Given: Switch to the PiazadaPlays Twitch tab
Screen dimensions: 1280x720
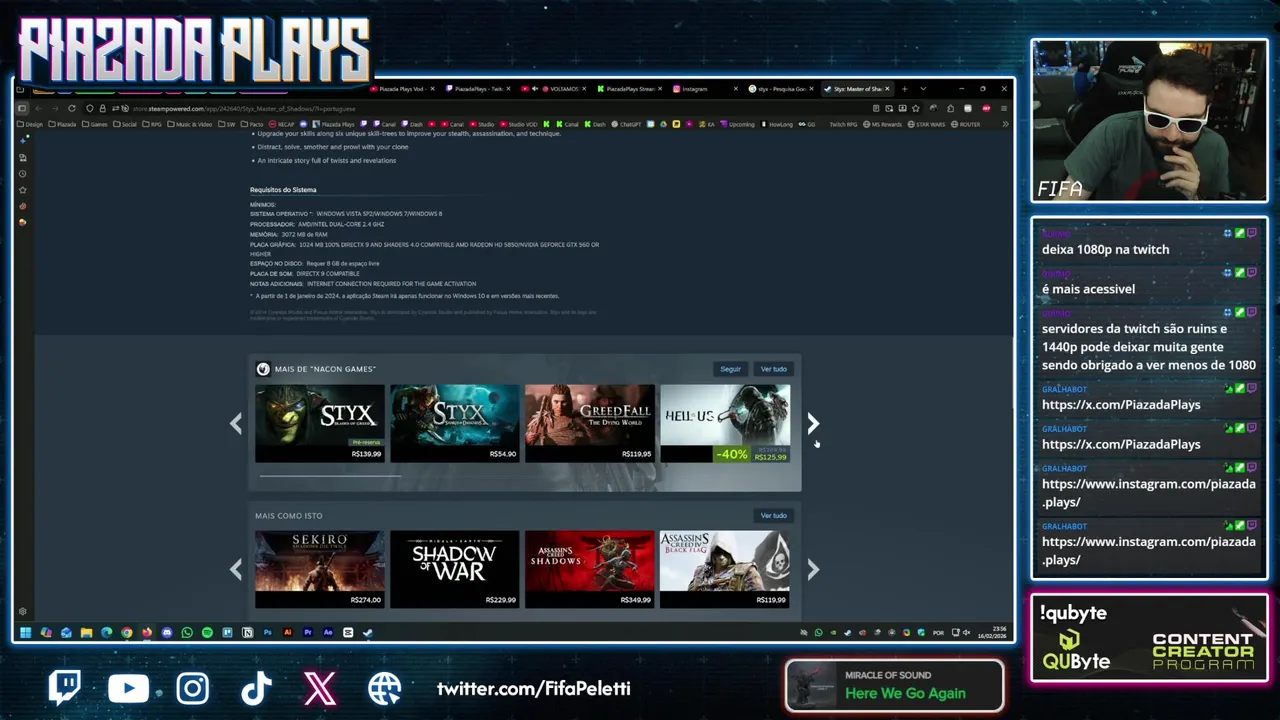Looking at the screenshot, I should point(478,89).
